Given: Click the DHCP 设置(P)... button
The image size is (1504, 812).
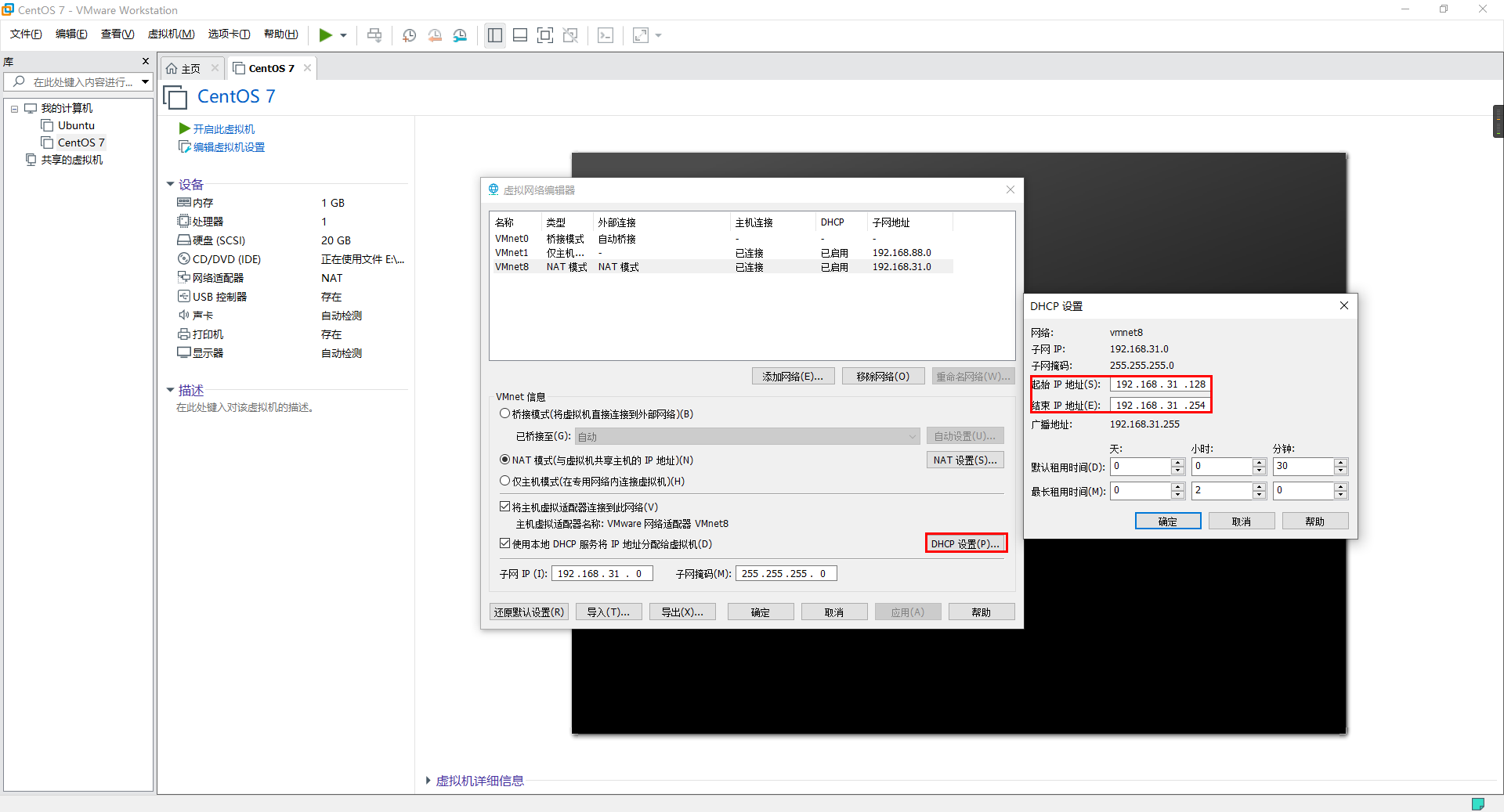Looking at the screenshot, I should coord(966,543).
